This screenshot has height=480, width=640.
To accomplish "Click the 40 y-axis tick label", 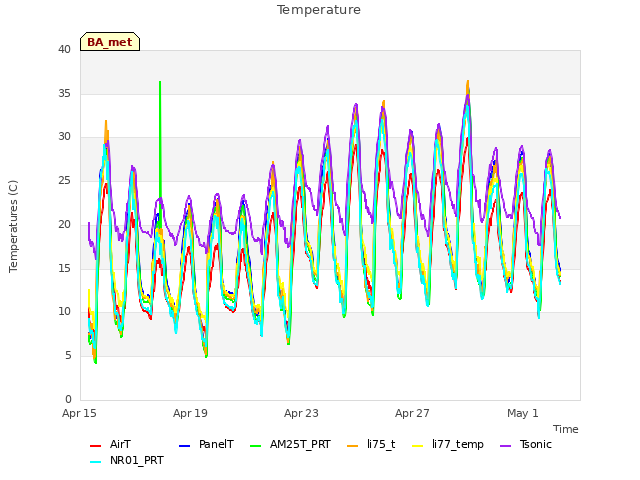I will (x=64, y=49).
